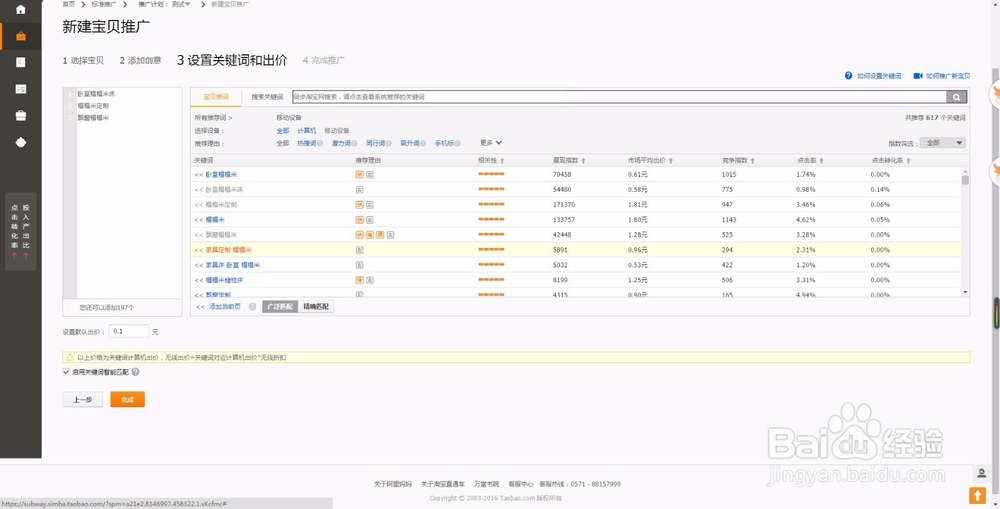Click the help circle next to 同行词

[388, 144]
